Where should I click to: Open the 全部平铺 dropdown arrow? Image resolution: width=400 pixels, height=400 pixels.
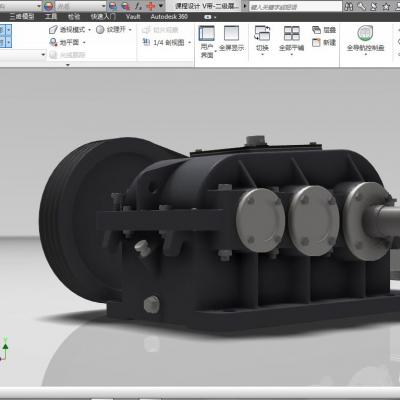pyautogui.click(x=292, y=54)
